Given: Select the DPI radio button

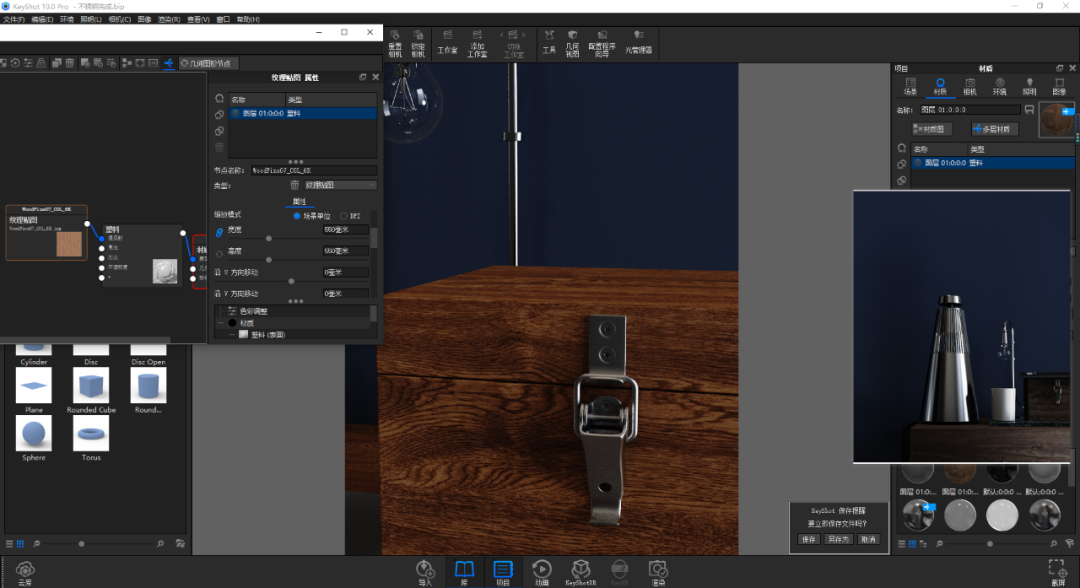Looking at the screenshot, I should tap(343, 216).
